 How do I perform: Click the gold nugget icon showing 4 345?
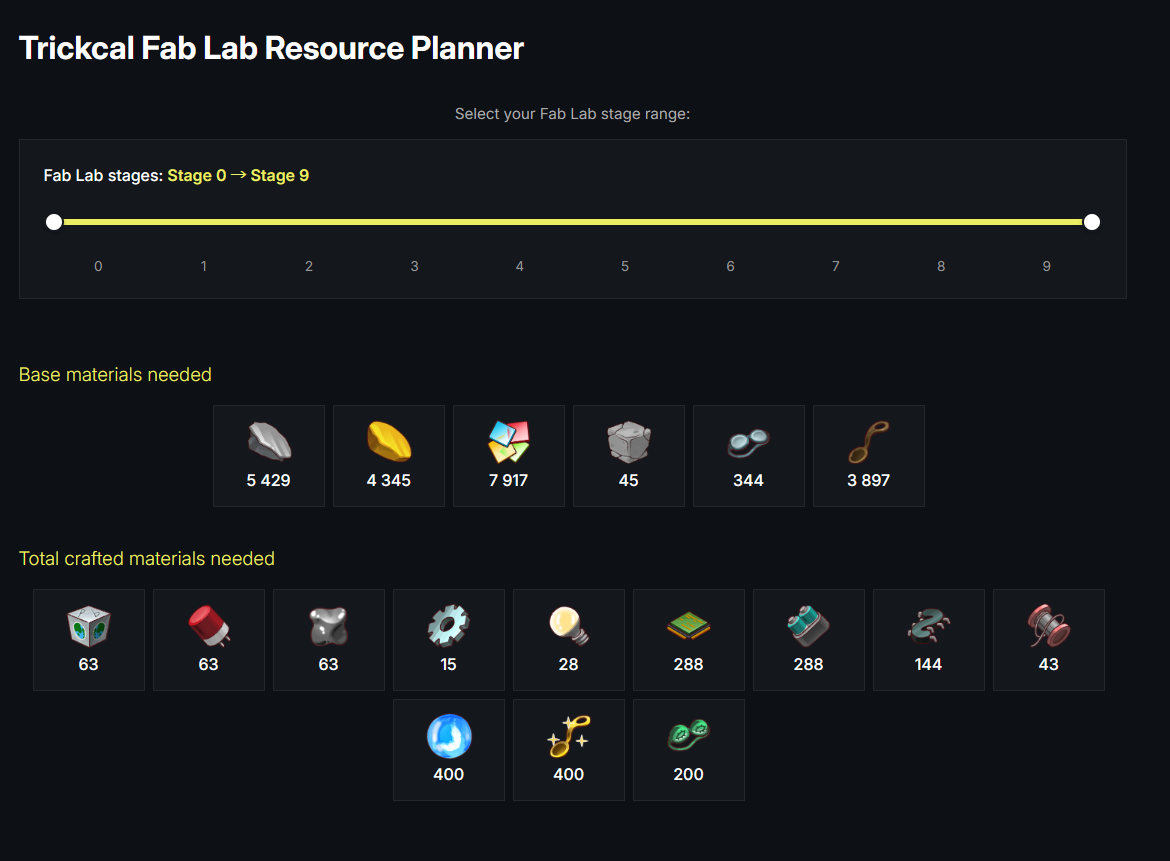(x=388, y=441)
